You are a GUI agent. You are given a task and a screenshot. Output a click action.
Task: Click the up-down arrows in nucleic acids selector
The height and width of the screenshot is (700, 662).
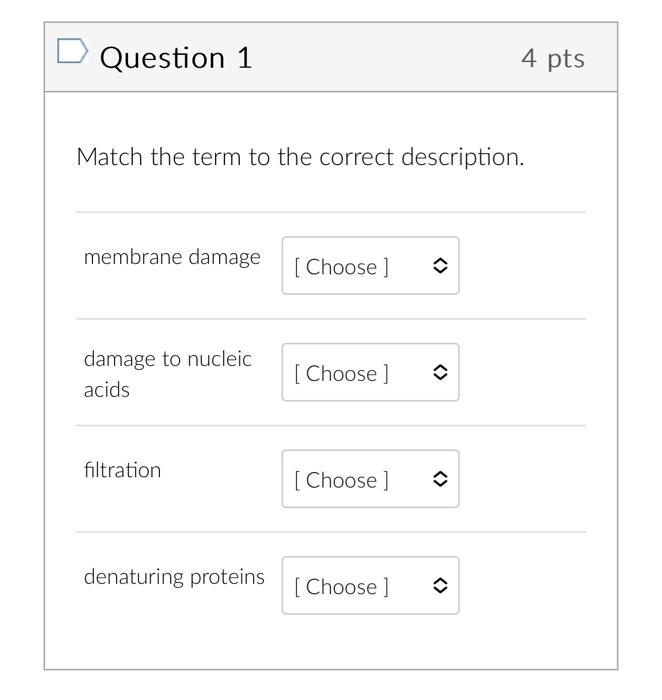pyautogui.click(x=440, y=372)
